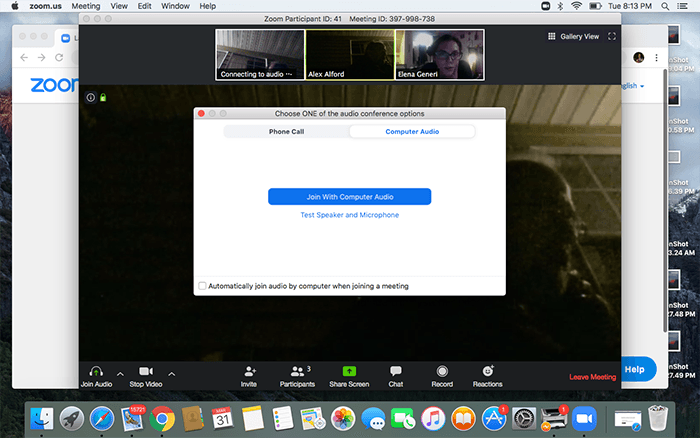The image size is (700, 438).
Task: Click Chrome profile avatar
Action: 639,58
